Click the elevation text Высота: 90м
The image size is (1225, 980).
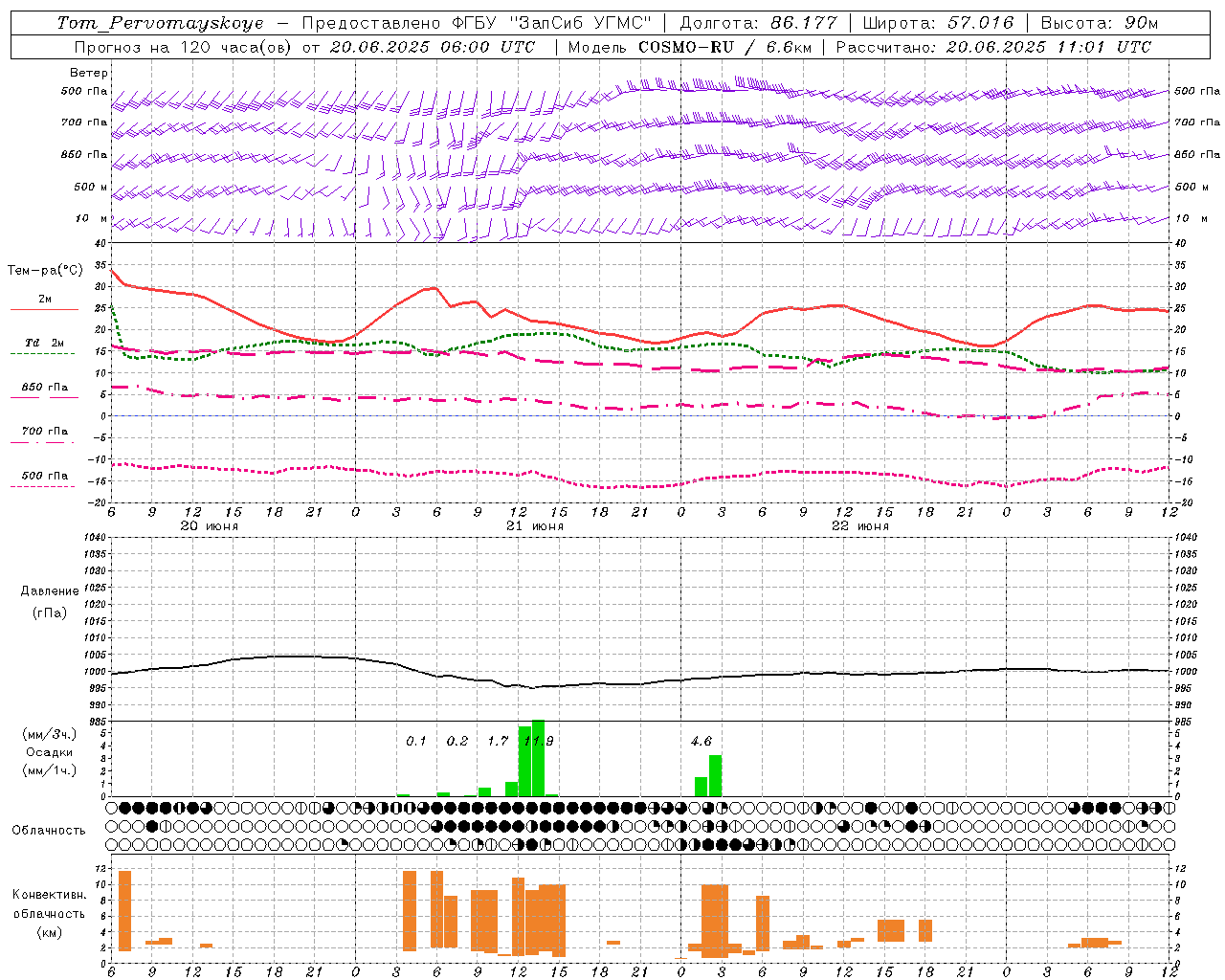pyautogui.click(x=1100, y=23)
